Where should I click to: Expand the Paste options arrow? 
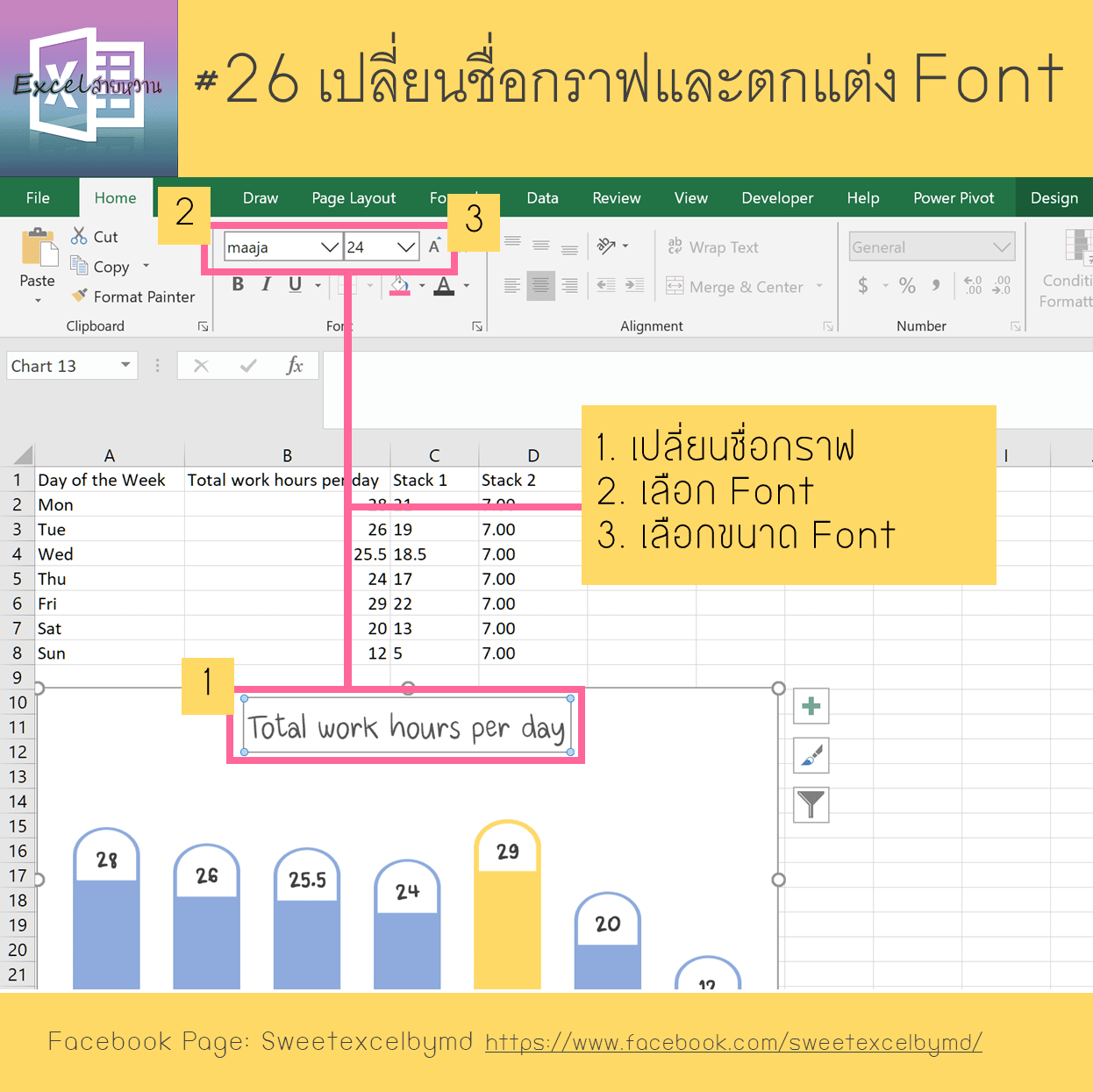[38, 301]
